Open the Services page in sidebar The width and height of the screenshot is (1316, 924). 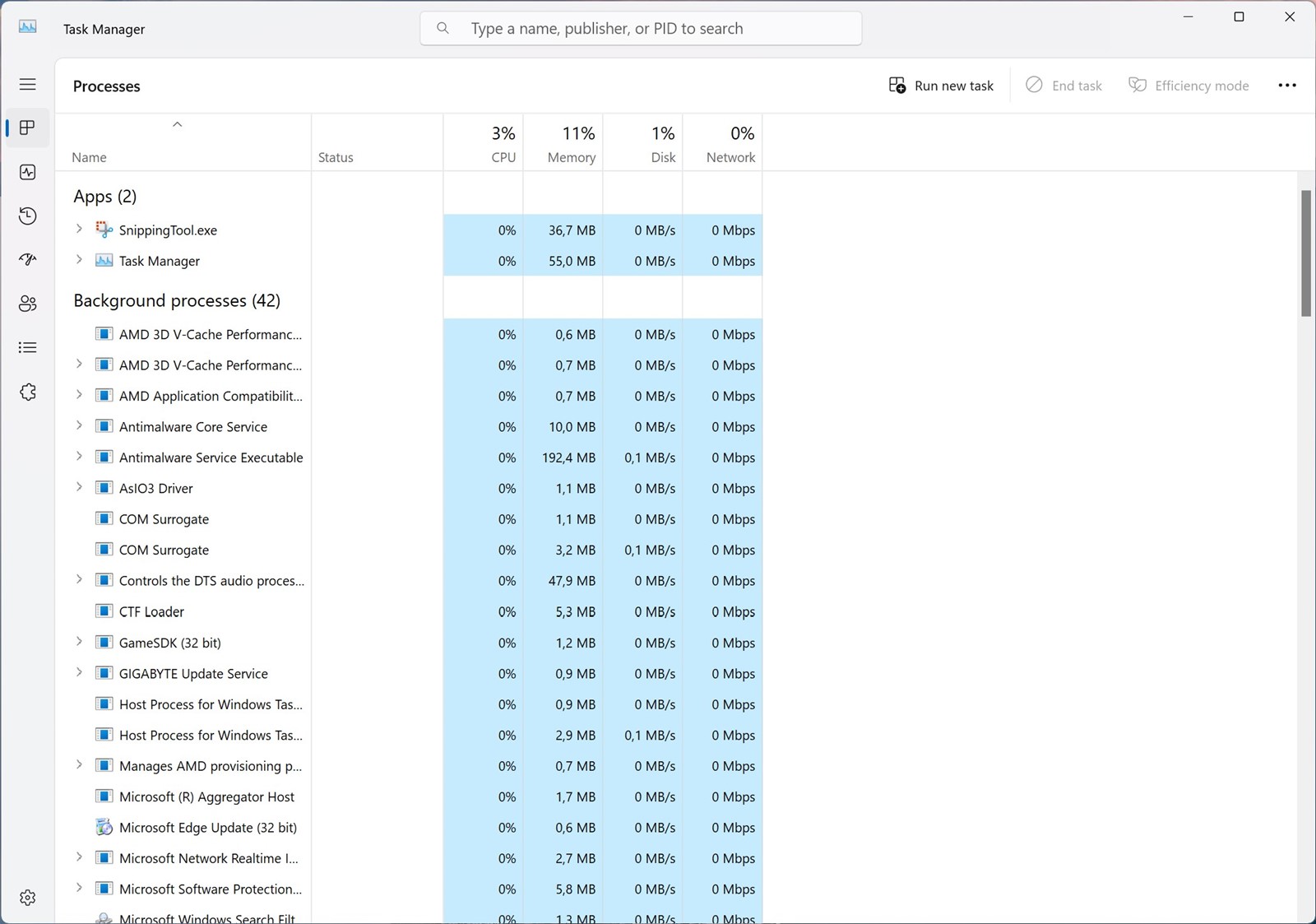[27, 392]
